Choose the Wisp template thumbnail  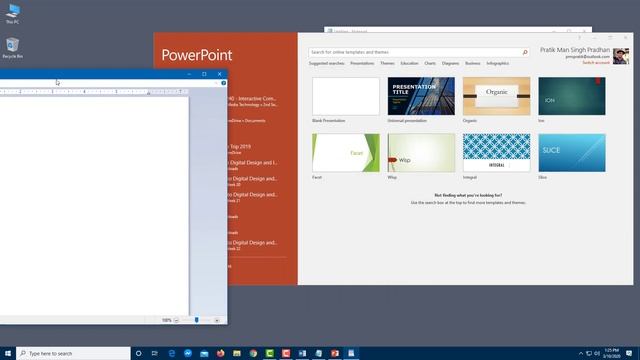[421, 153]
